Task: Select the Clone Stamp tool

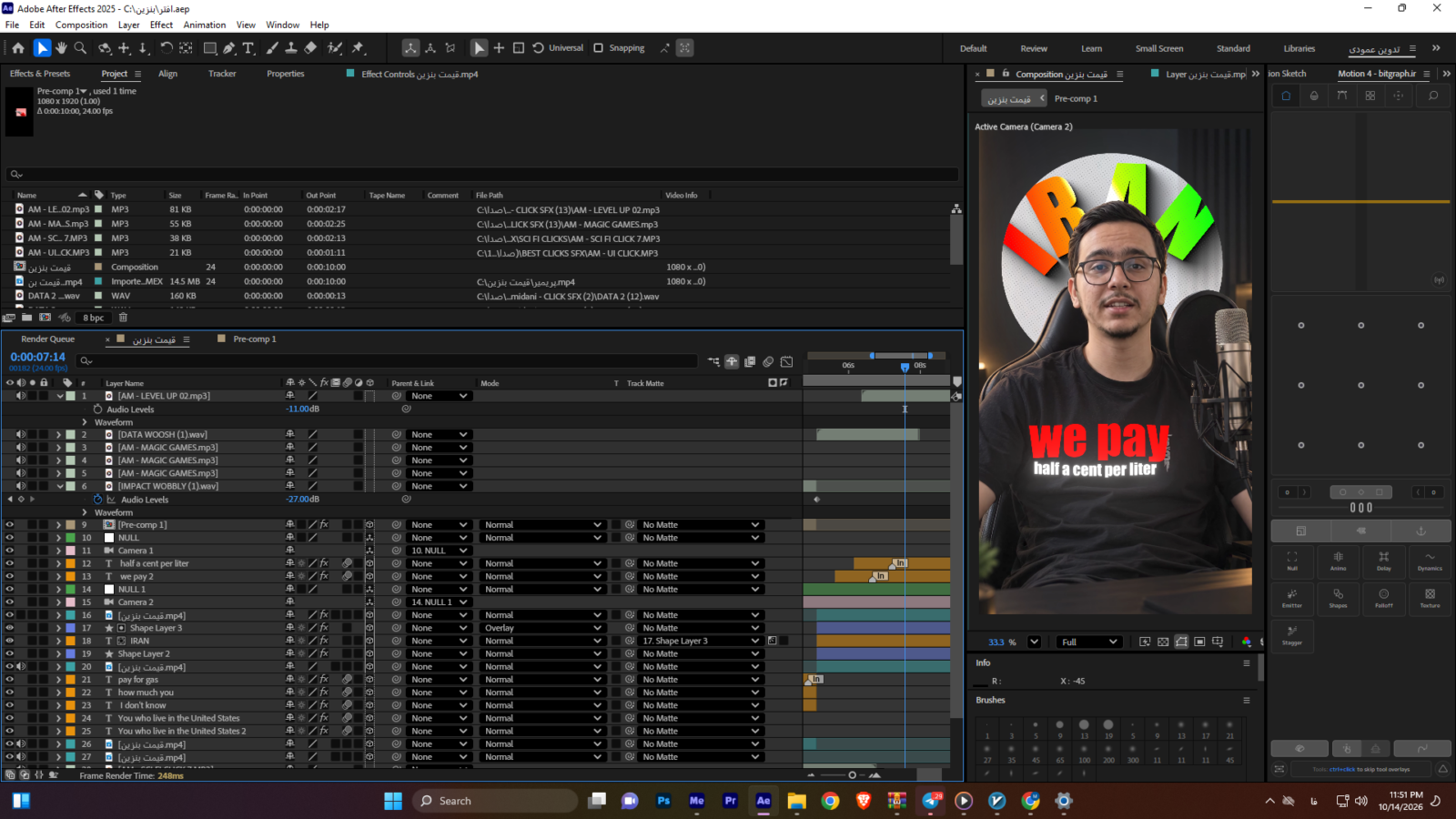Action: point(291,48)
